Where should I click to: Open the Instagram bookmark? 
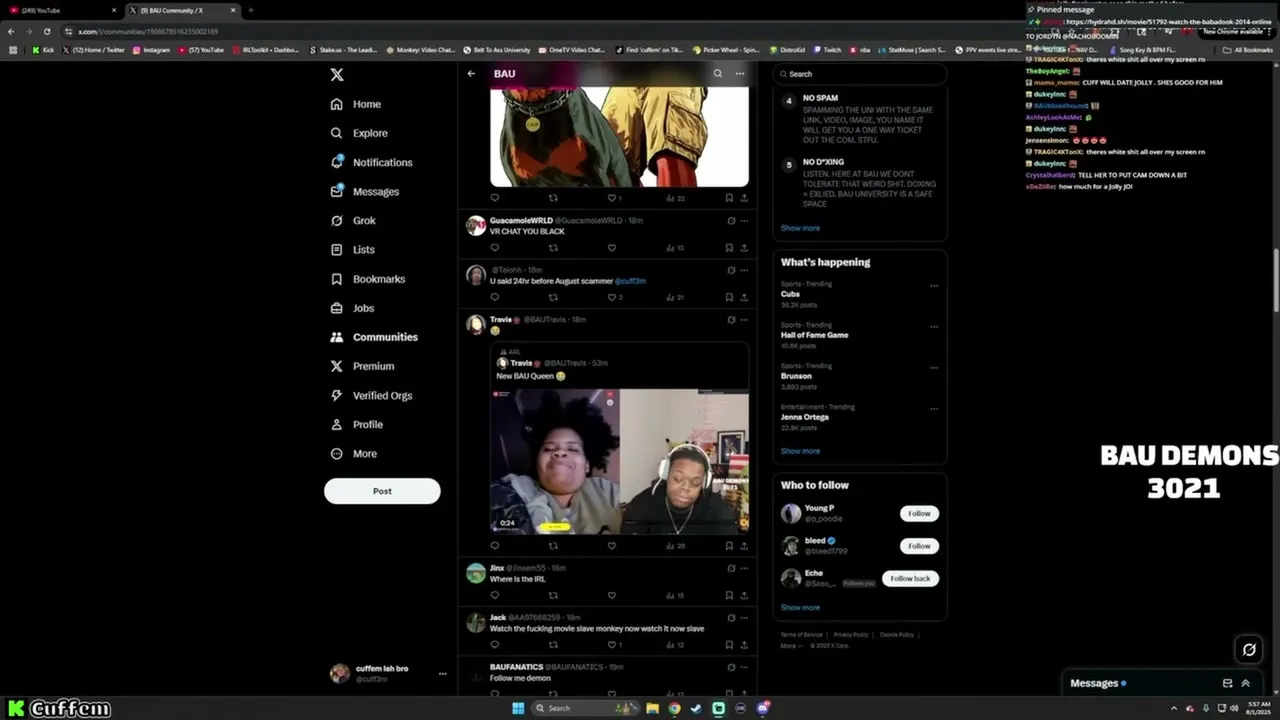click(x=151, y=50)
